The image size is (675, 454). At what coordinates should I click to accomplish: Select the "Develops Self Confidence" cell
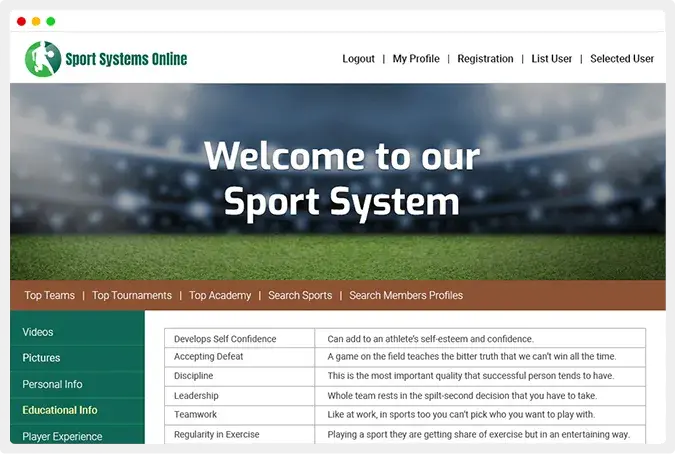pos(239,338)
